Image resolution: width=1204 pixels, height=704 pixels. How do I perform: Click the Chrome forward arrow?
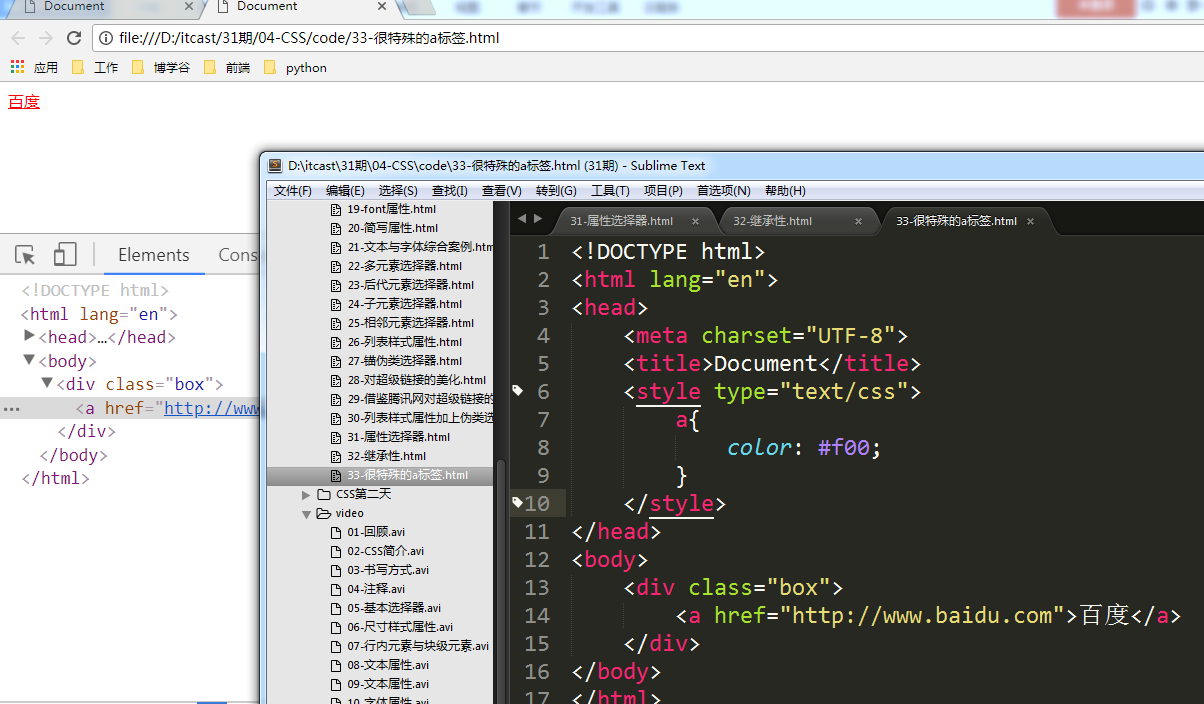[x=46, y=38]
